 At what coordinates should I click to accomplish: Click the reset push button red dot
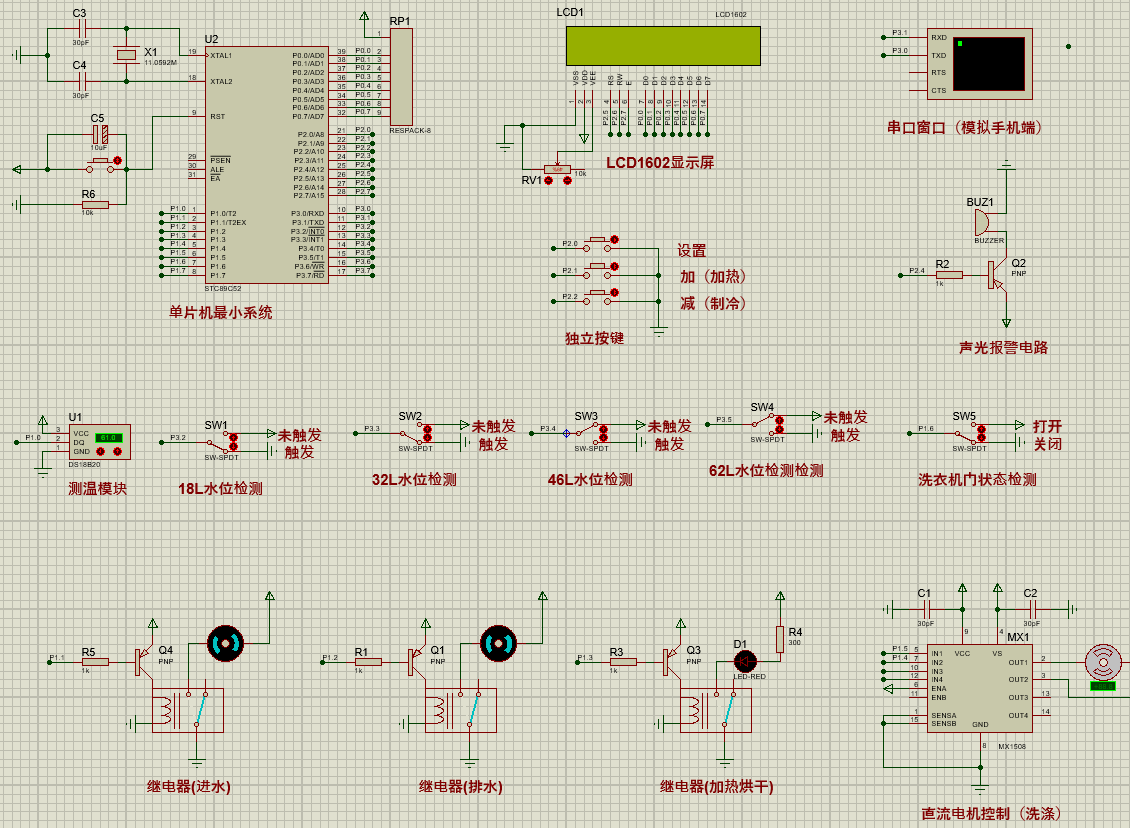point(117,161)
